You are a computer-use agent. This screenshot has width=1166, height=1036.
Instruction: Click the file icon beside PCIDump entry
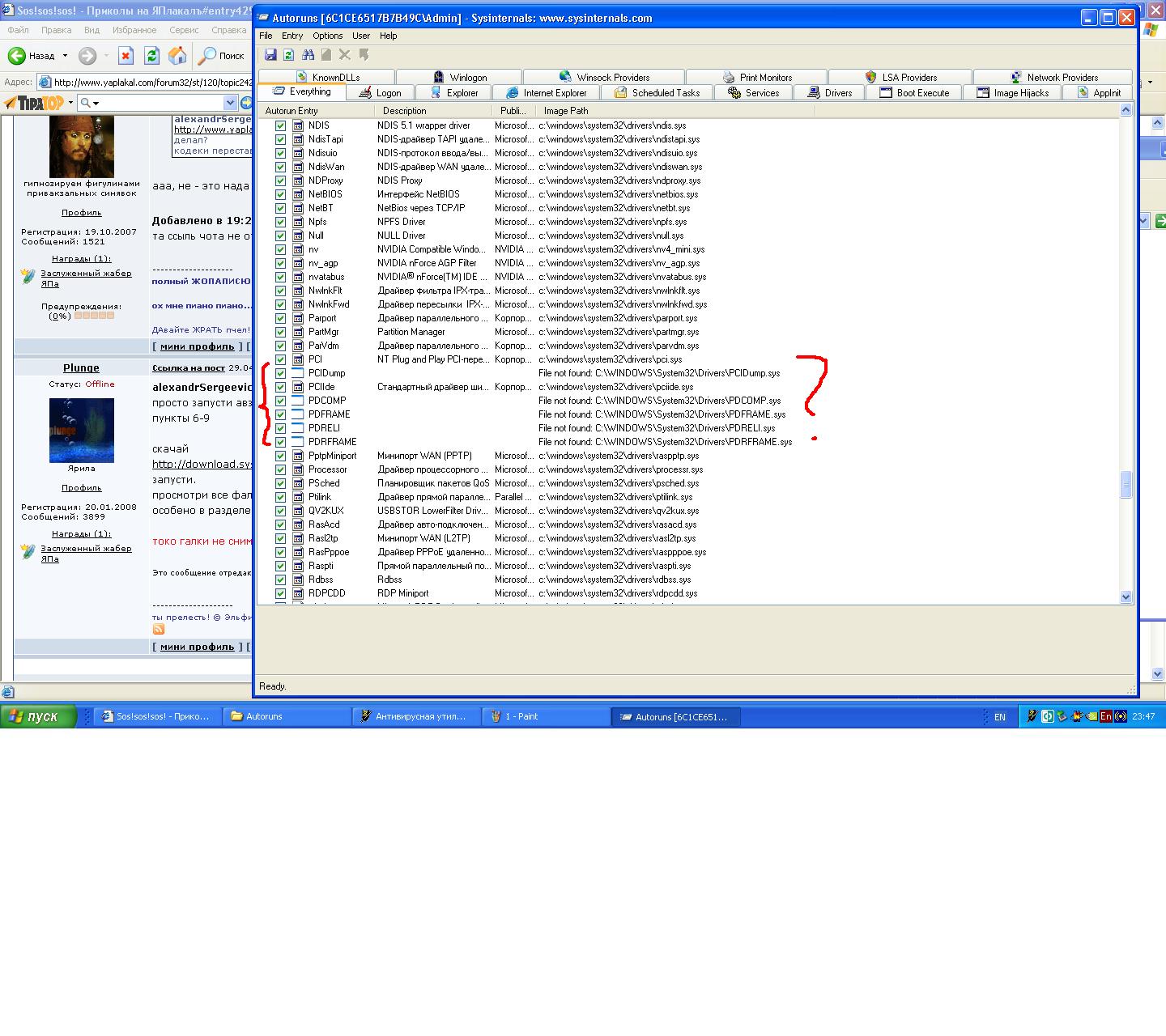298,373
